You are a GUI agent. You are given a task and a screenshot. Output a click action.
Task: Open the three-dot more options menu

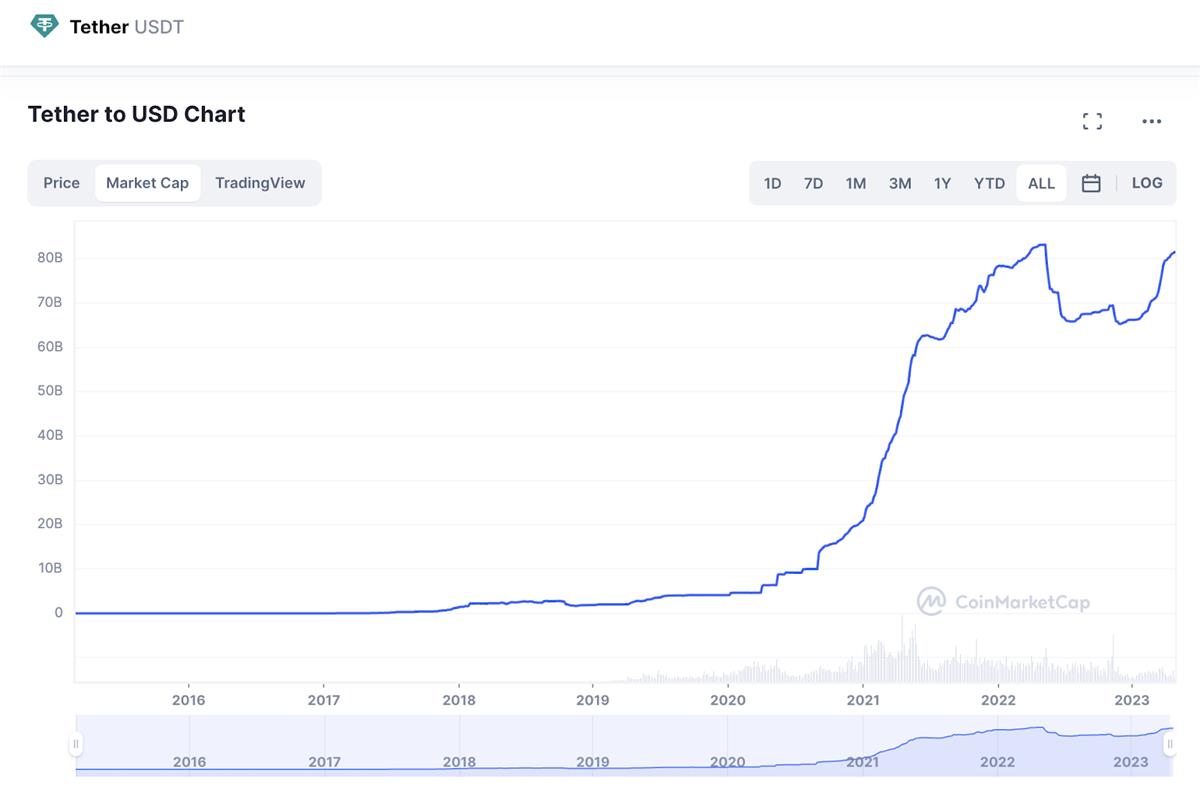[1151, 121]
